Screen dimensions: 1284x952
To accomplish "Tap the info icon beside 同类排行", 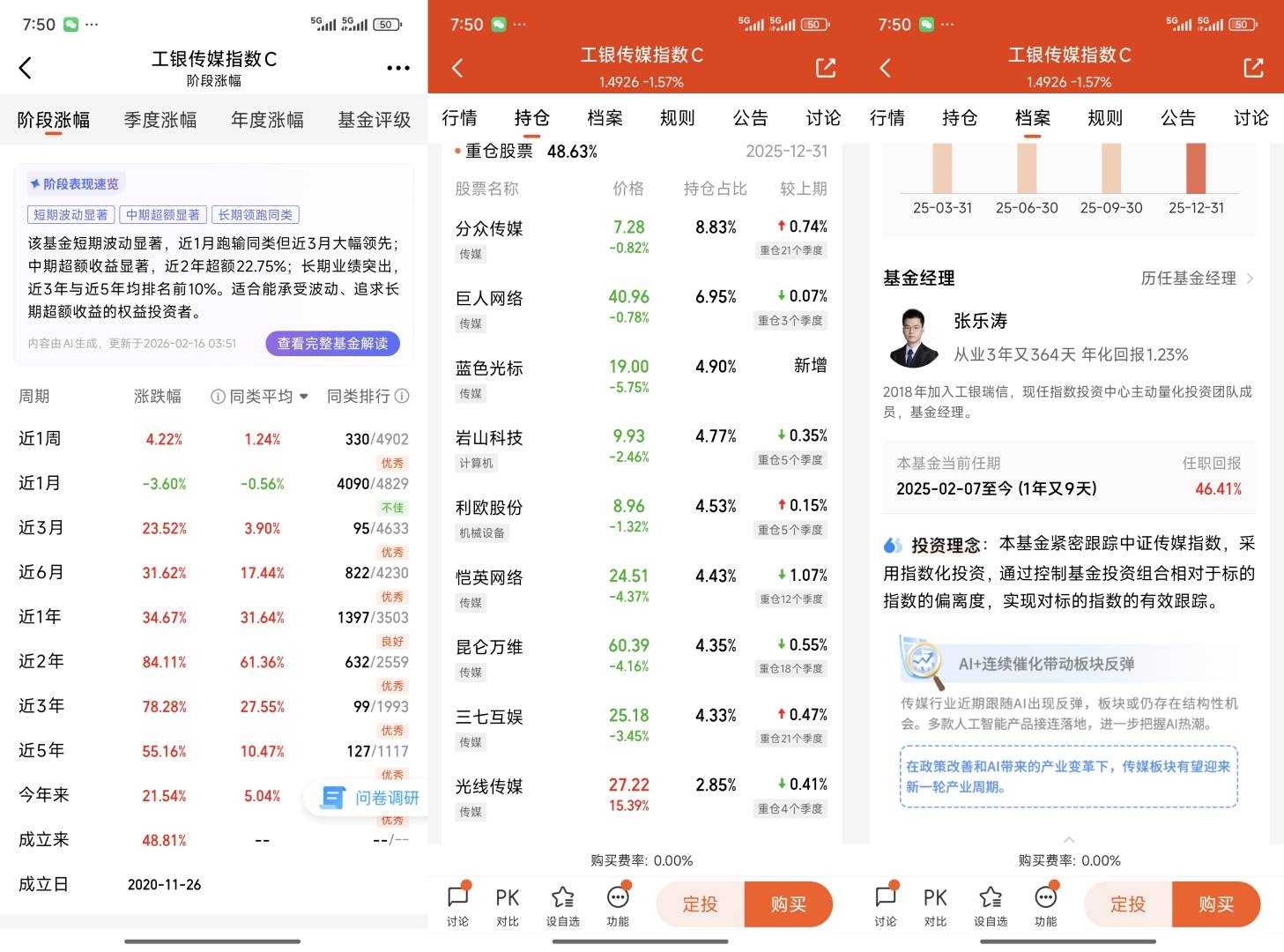I will pyautogui.click(x=402, y=397).
